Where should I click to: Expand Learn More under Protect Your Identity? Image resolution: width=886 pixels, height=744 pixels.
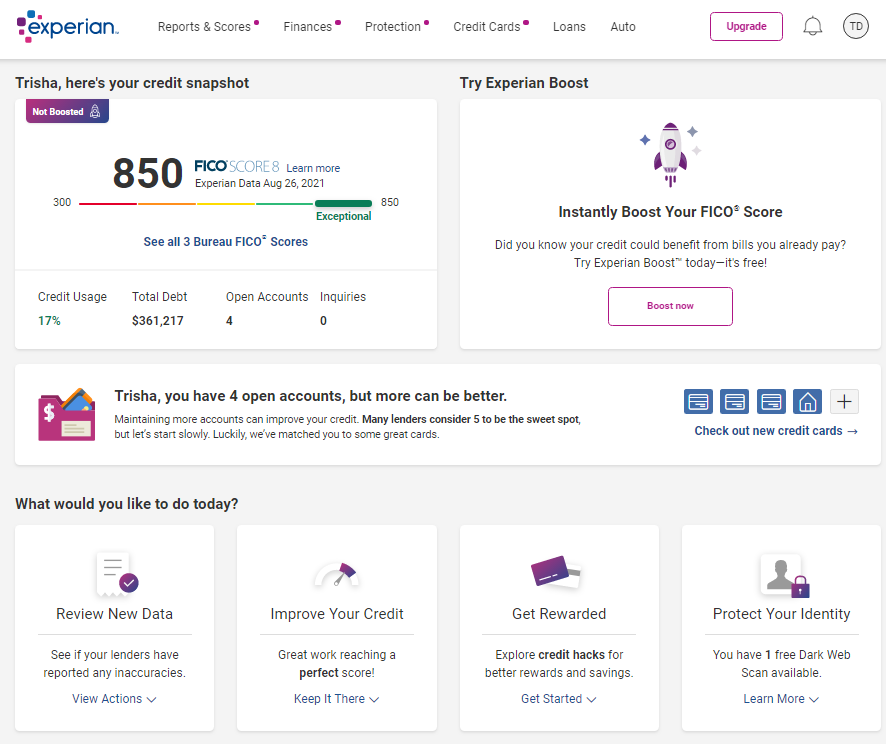tap(781, 699)
